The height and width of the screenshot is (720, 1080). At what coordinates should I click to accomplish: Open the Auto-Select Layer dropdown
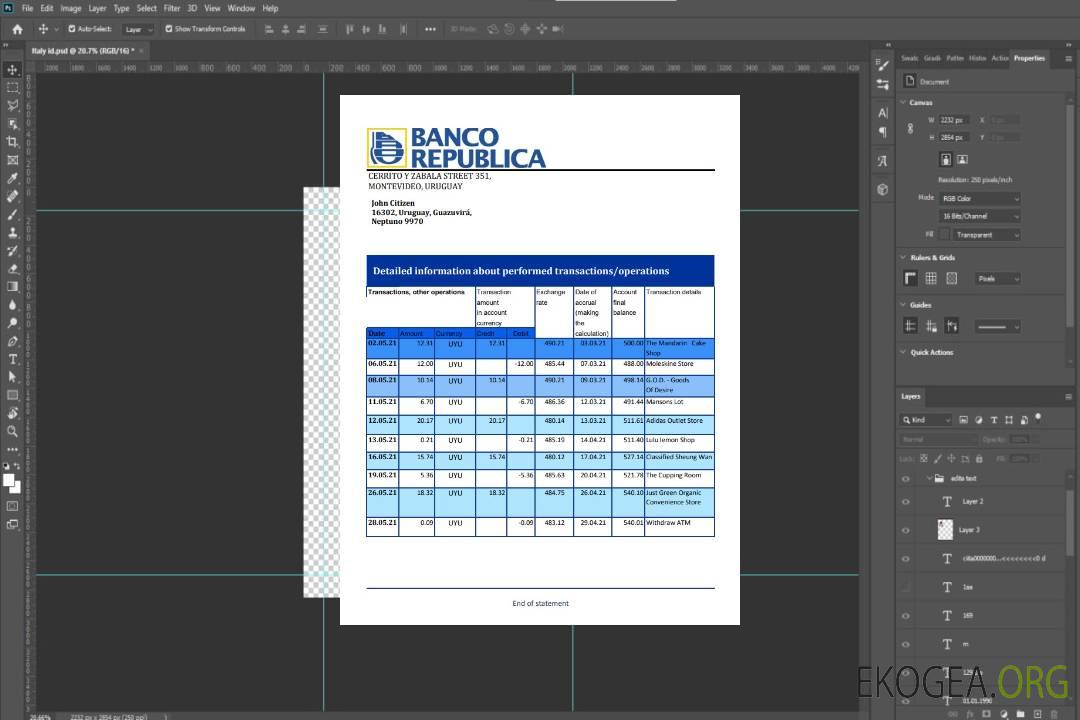(x=138, y=29)
